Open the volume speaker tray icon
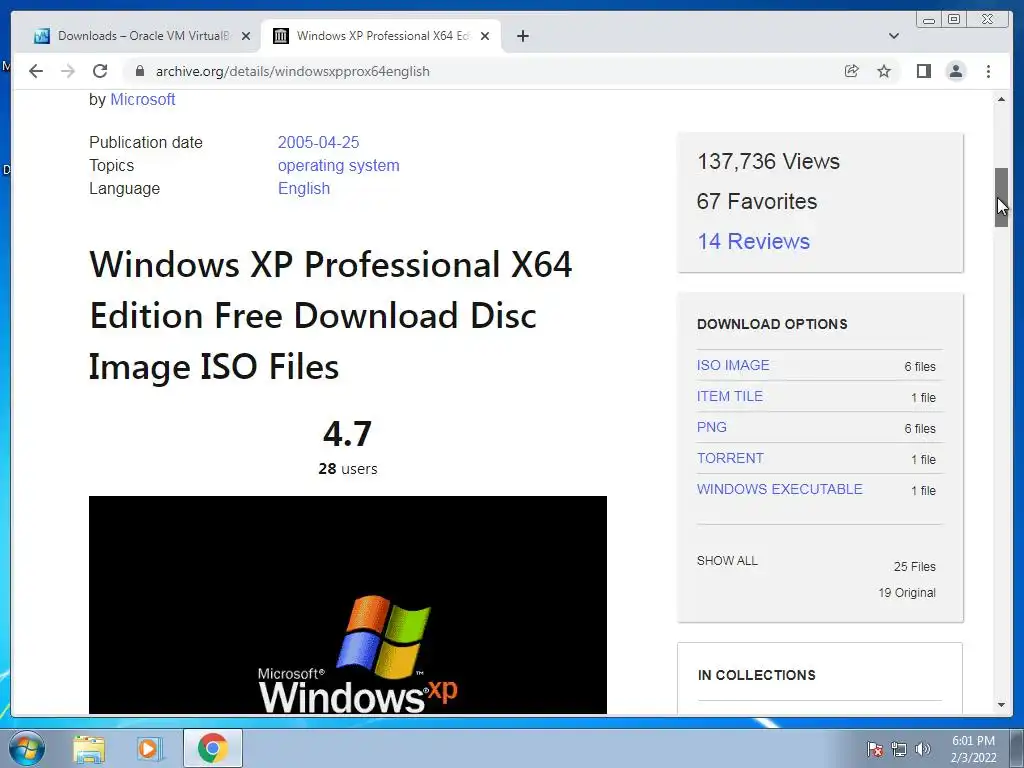 click(922, 749)
